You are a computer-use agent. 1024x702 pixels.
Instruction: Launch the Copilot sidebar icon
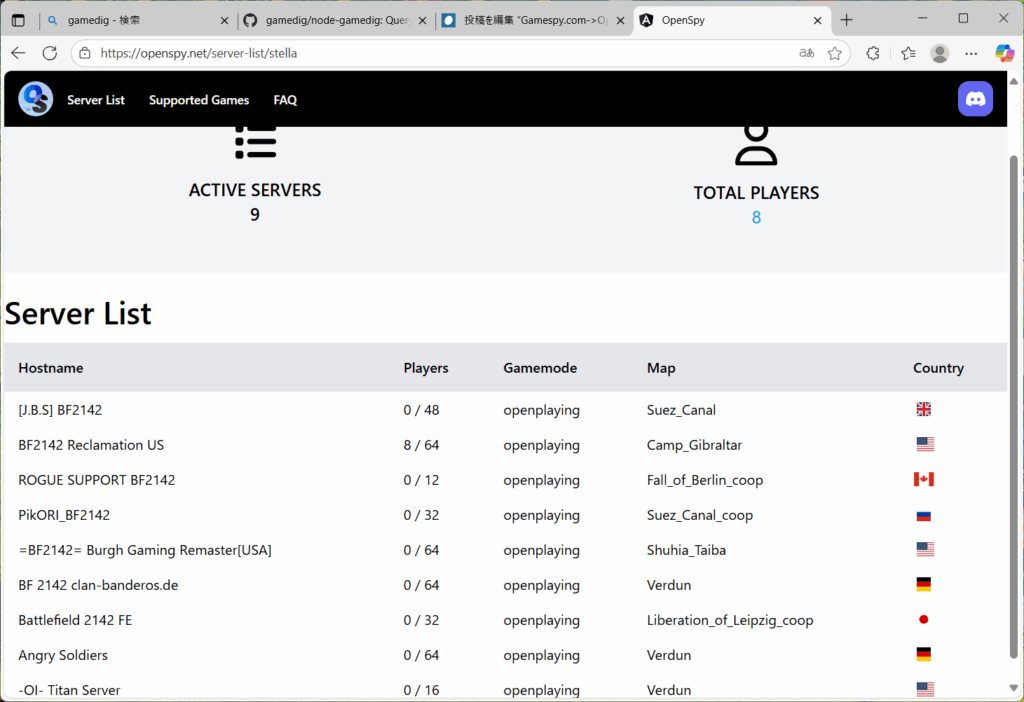click(1004, 54)
